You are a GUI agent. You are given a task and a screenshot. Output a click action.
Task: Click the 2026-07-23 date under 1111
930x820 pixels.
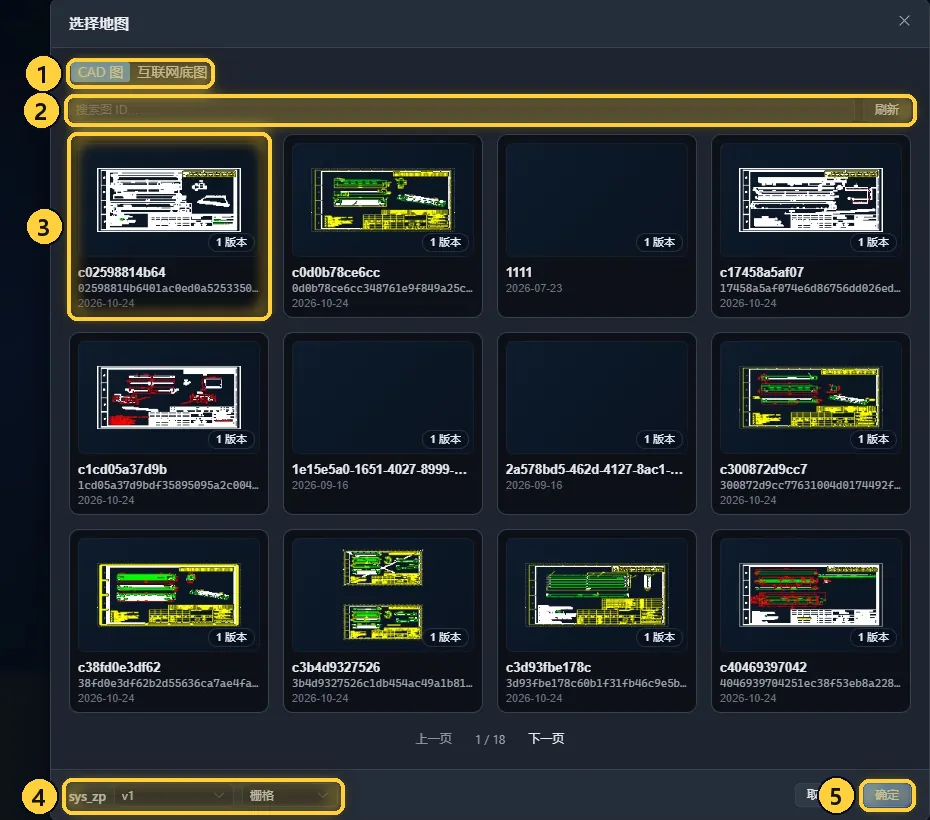534,288
